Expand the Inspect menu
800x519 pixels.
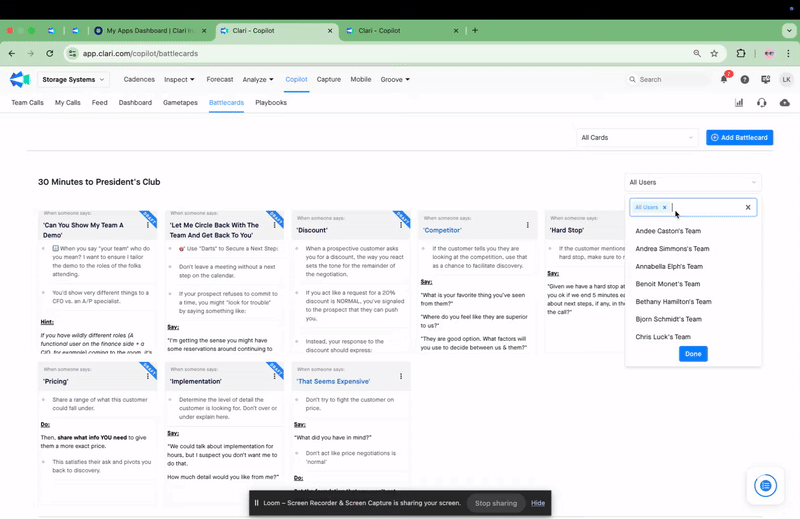tap(179, 80)
